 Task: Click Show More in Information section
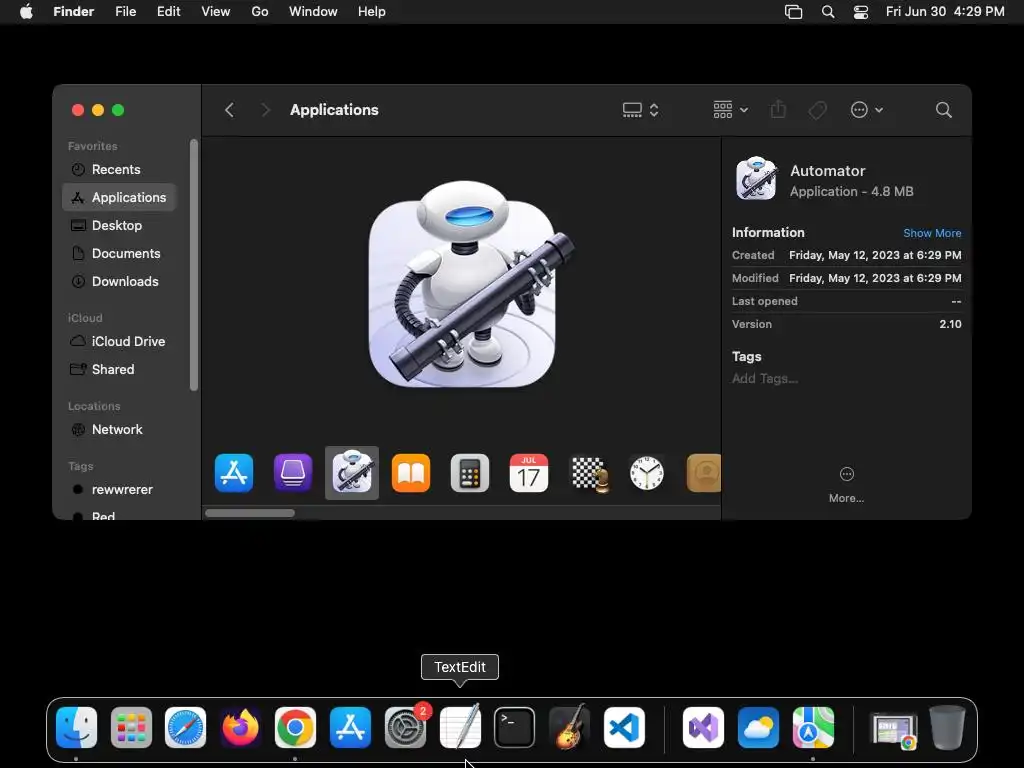[x=932, y=233]
